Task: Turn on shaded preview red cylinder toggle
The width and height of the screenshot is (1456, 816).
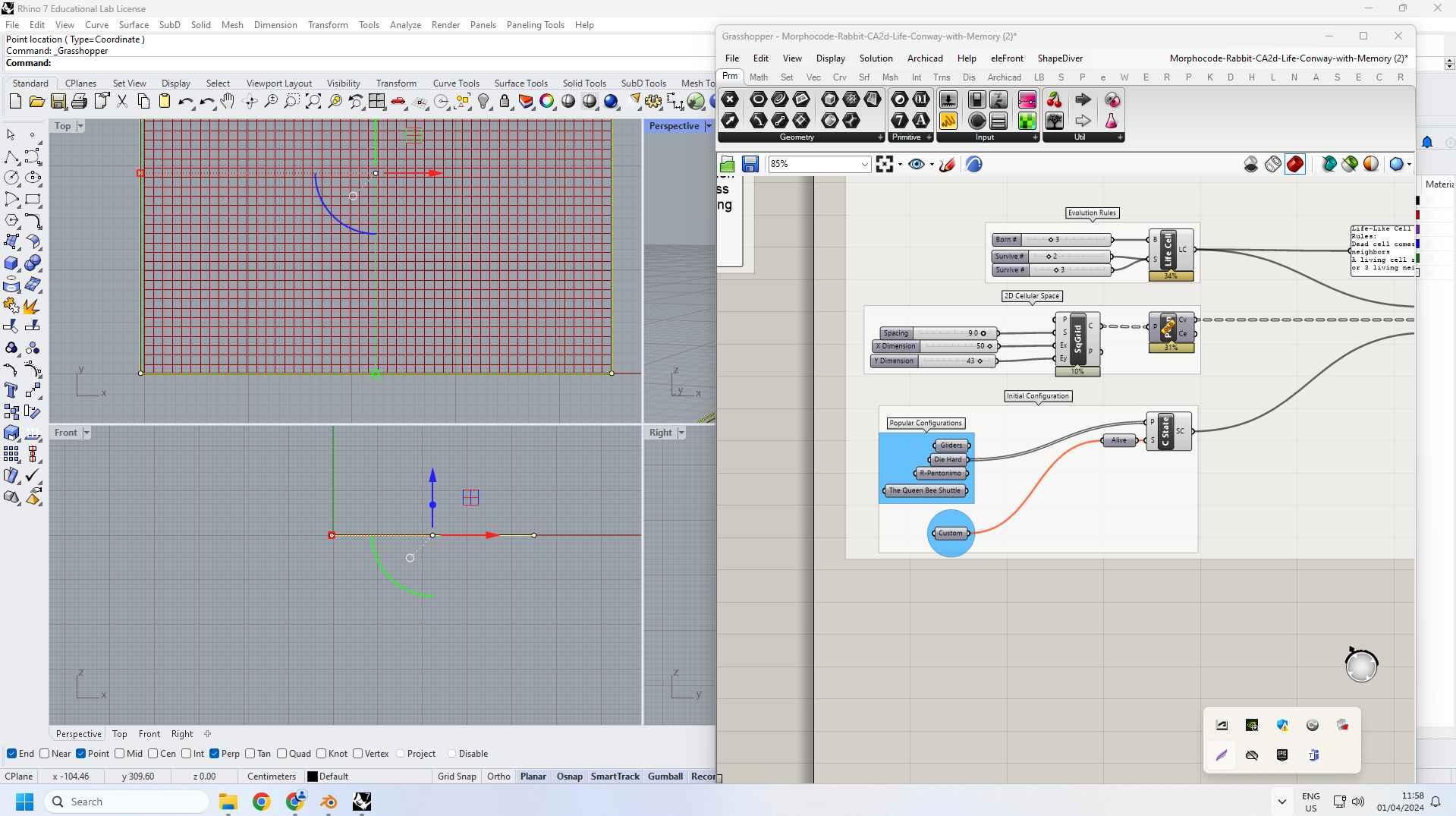Action: 1295,164
